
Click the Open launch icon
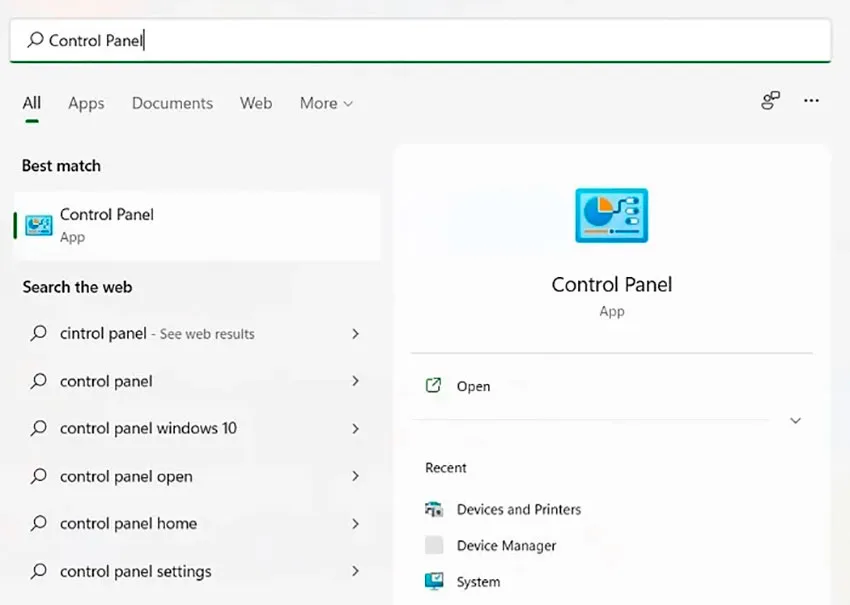(x=433, y=385)
